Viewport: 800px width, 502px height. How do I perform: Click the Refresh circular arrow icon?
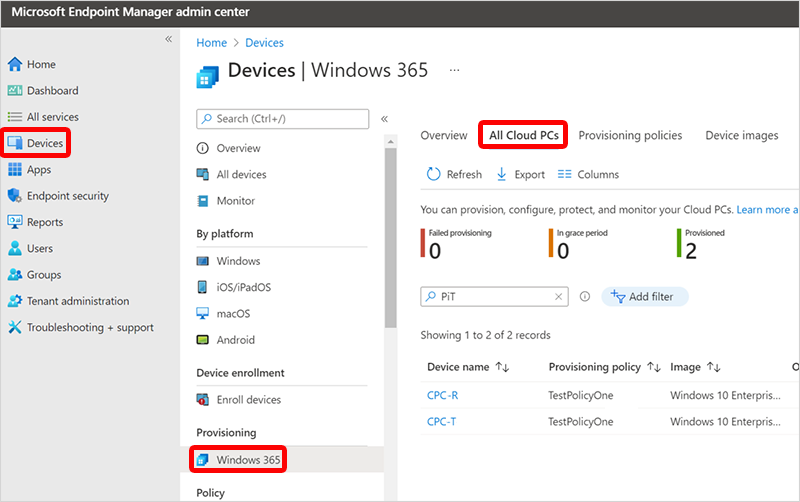433,174
